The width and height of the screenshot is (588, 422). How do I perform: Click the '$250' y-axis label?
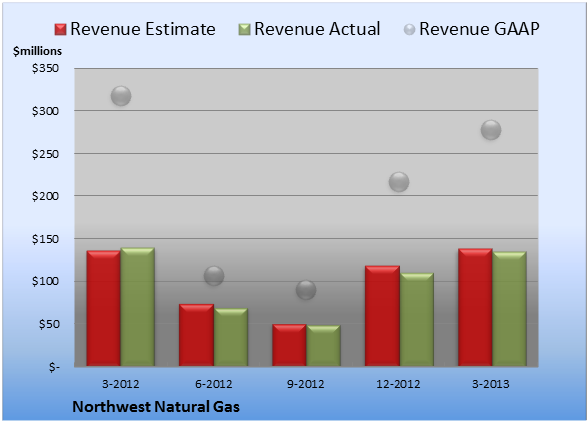tap(45, 154)
